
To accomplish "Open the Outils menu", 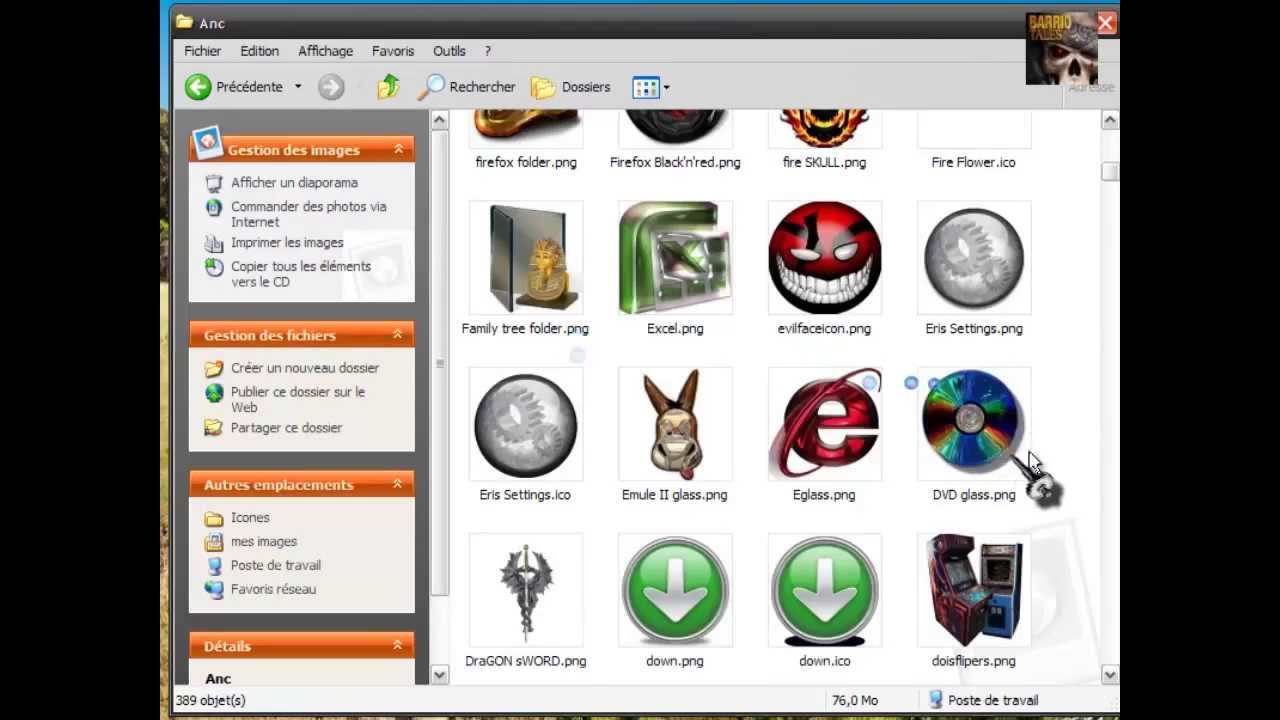I will 449,51.
